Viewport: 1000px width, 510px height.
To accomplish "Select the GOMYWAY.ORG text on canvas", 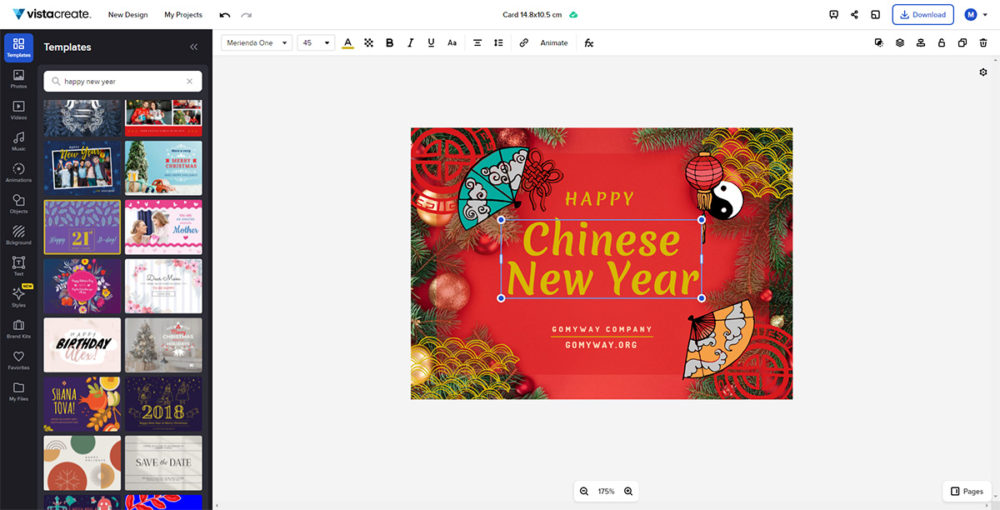I will tap(601, 345).
